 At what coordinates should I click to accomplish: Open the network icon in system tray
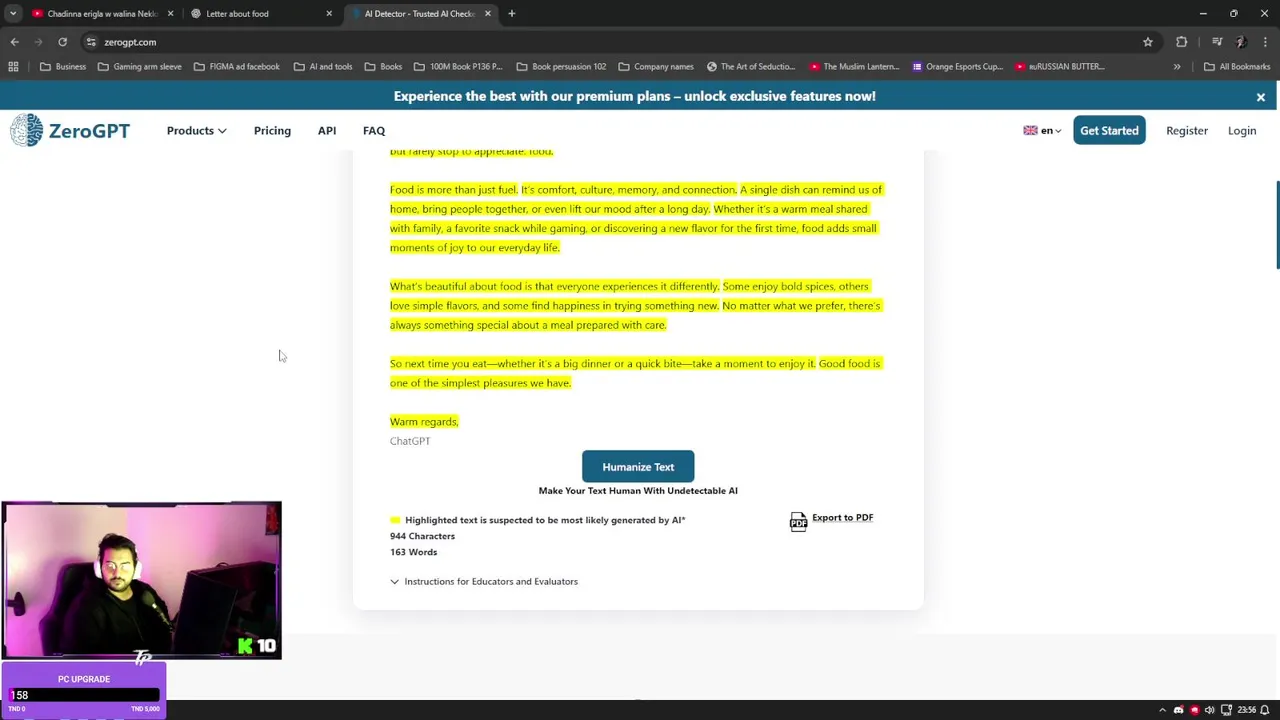(x=1225, y=710)
